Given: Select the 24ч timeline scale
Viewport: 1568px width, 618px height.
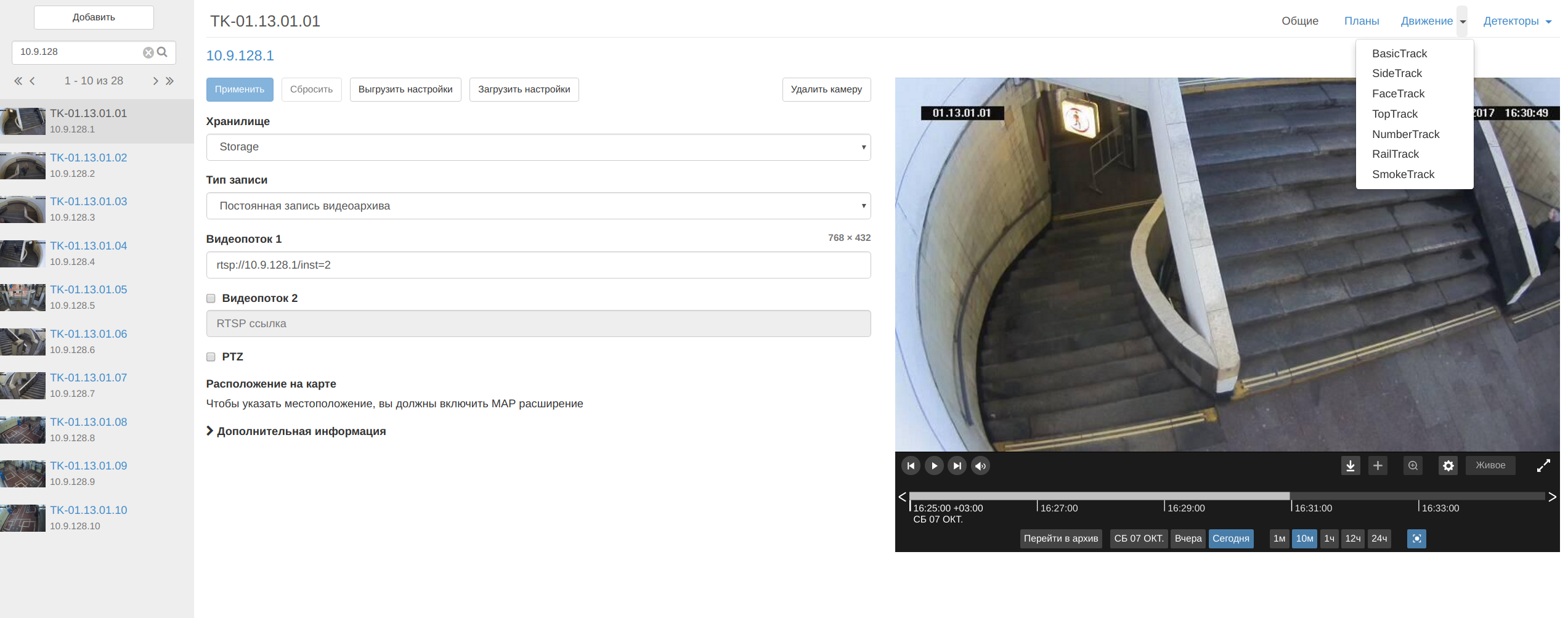Looking at the screenshot, I should click(1379, 539).
